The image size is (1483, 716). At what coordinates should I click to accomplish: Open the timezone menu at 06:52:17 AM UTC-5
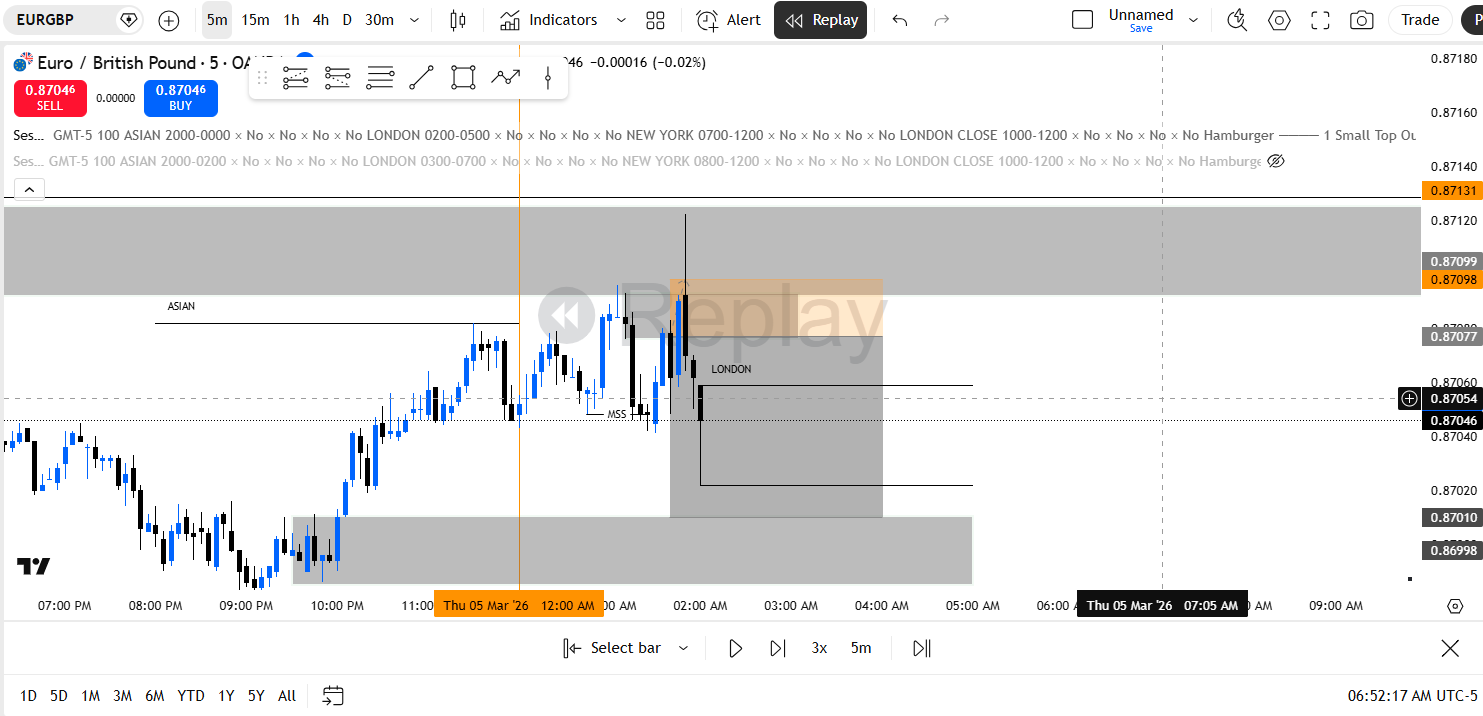pyautogui.click(x=1413, y=696)
